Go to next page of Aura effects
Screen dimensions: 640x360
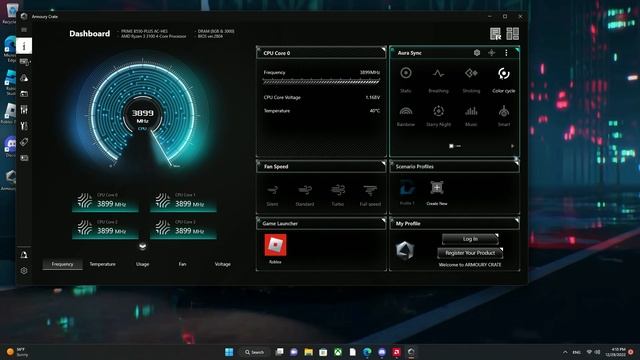(x=512, y=146)
